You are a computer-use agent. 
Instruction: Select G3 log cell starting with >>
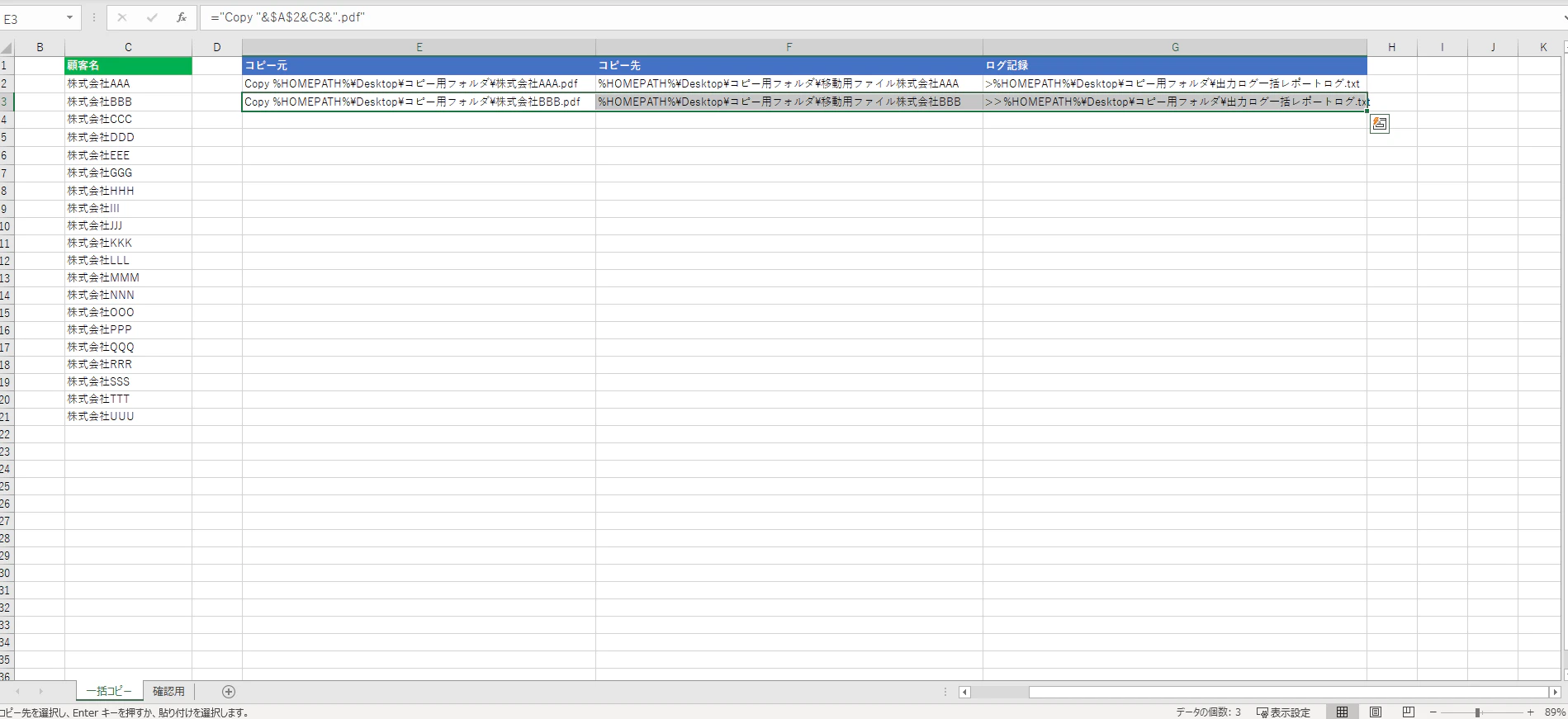click(1175, 102)
